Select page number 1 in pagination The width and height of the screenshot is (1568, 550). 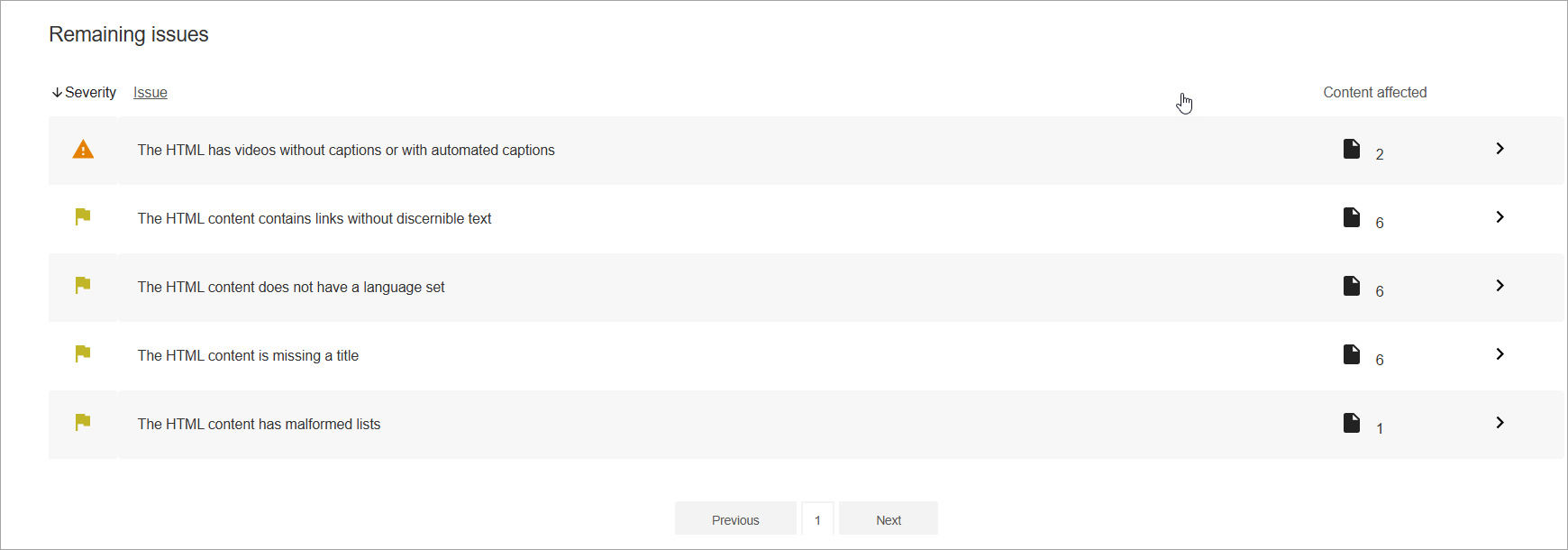coord(817,518)
